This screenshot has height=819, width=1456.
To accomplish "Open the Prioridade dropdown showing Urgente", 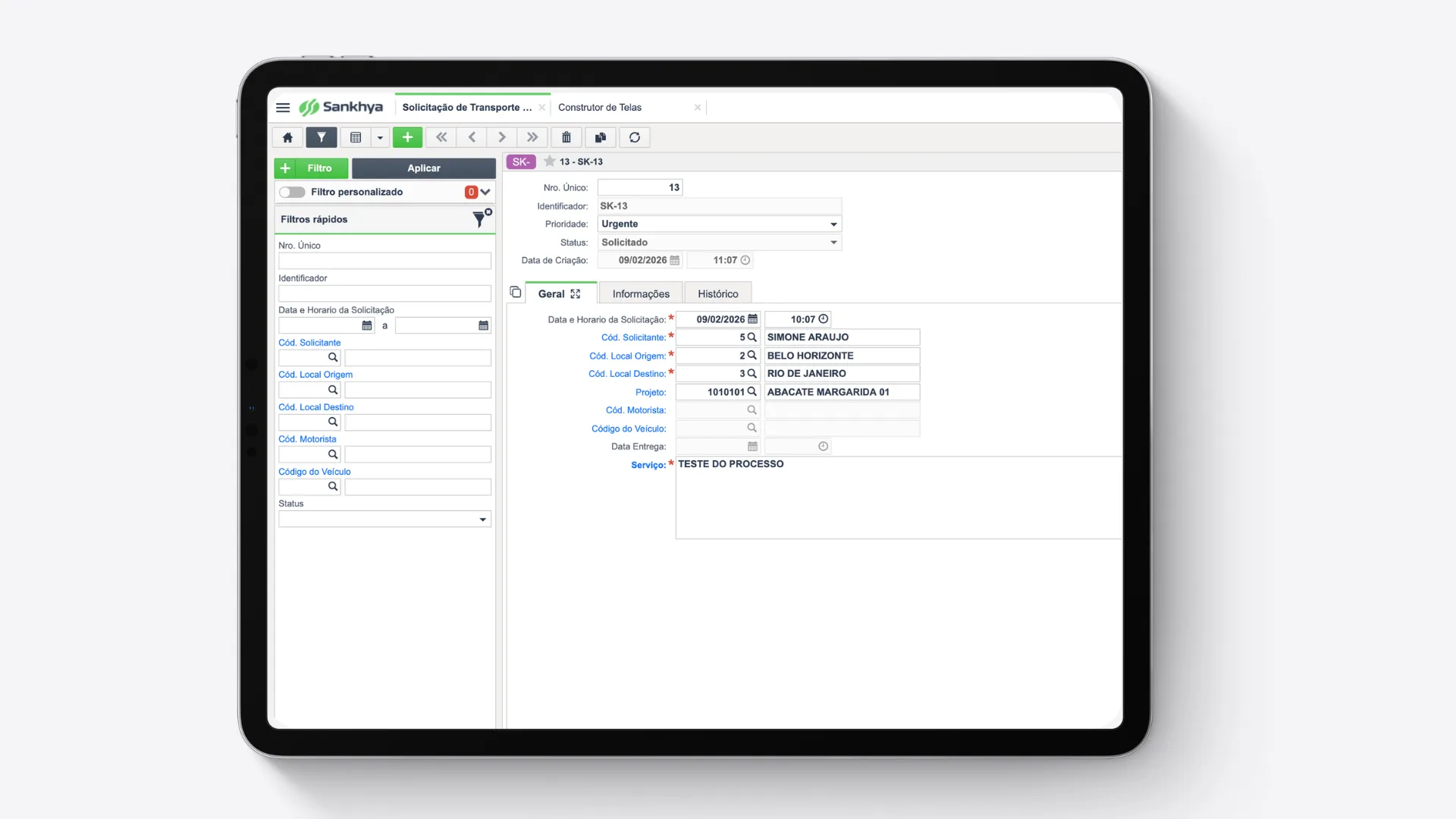I will pyautogui.click(x=720, y=224).
